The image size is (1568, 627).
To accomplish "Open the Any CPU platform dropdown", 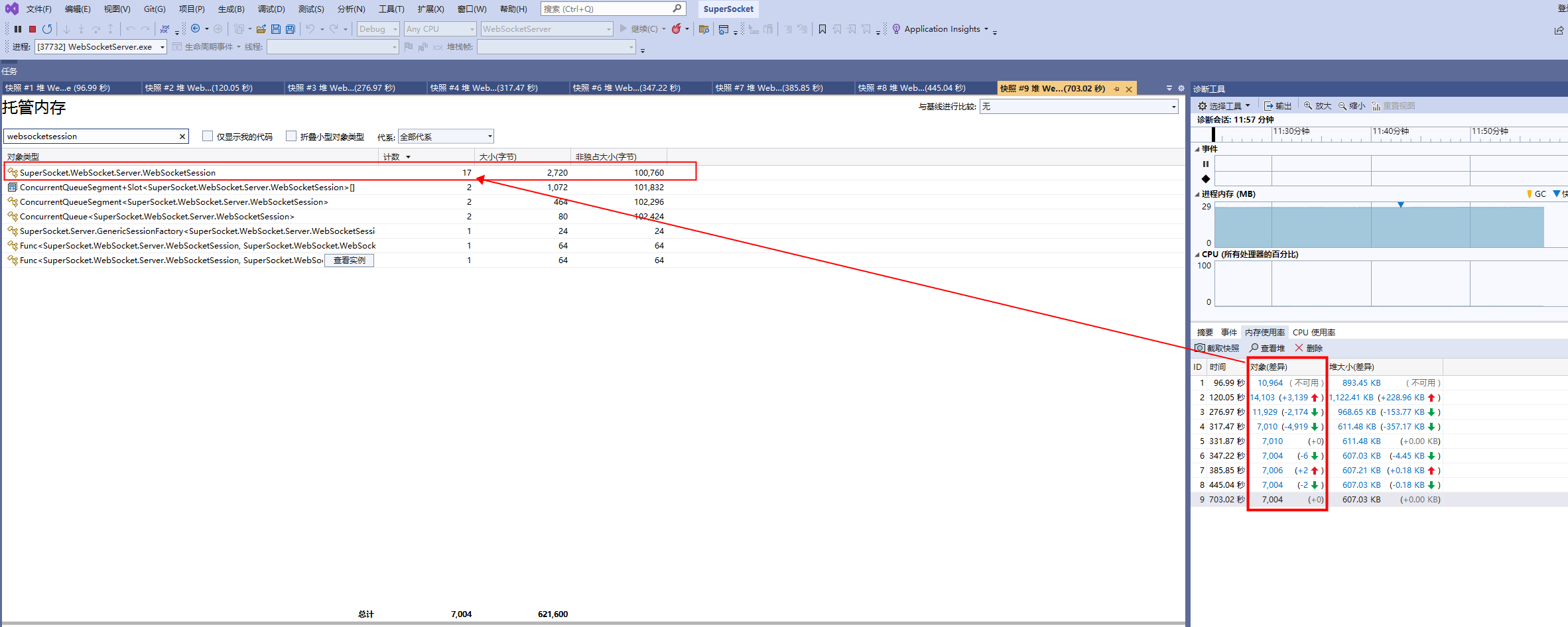I will click(440, 29).
